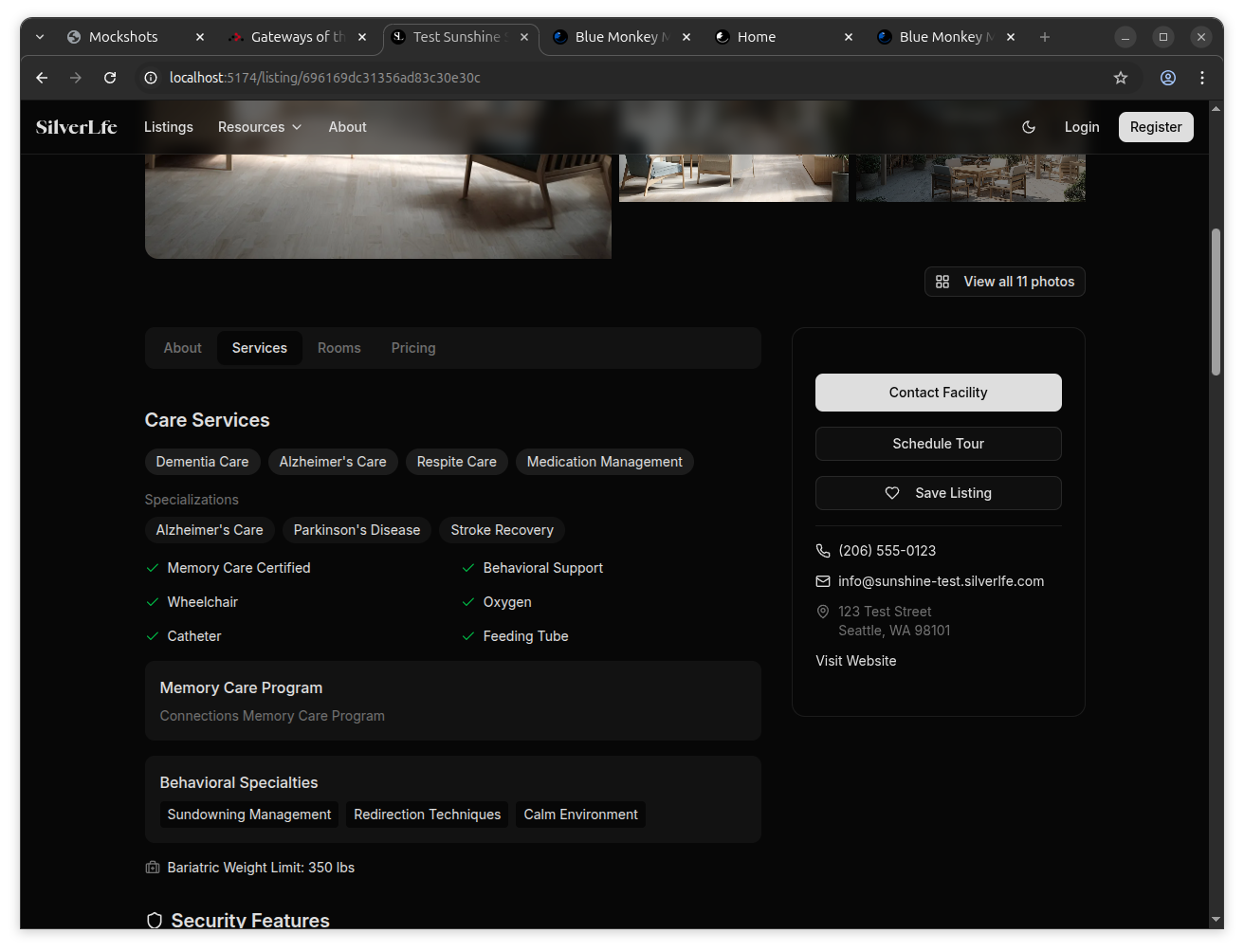Reload the page
1244x952 pixels.
coord(110,78)
